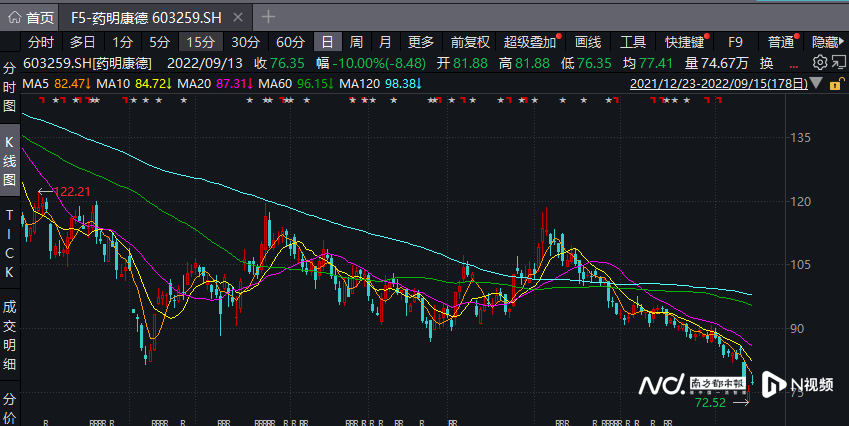Click red ellipsis more-info icon

[794, 66]
